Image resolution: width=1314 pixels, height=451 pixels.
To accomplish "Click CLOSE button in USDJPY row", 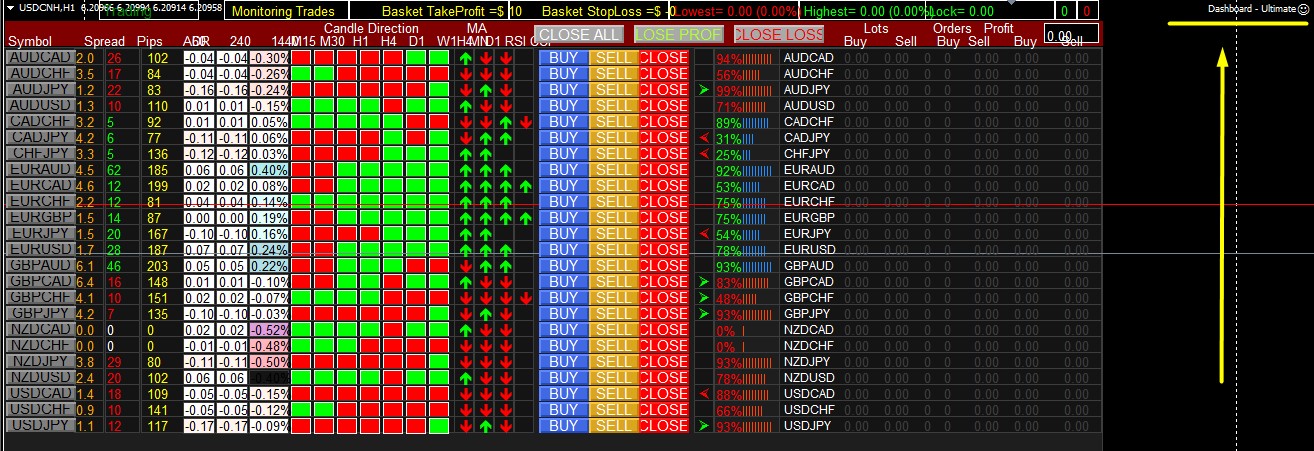I will (664, 426).
